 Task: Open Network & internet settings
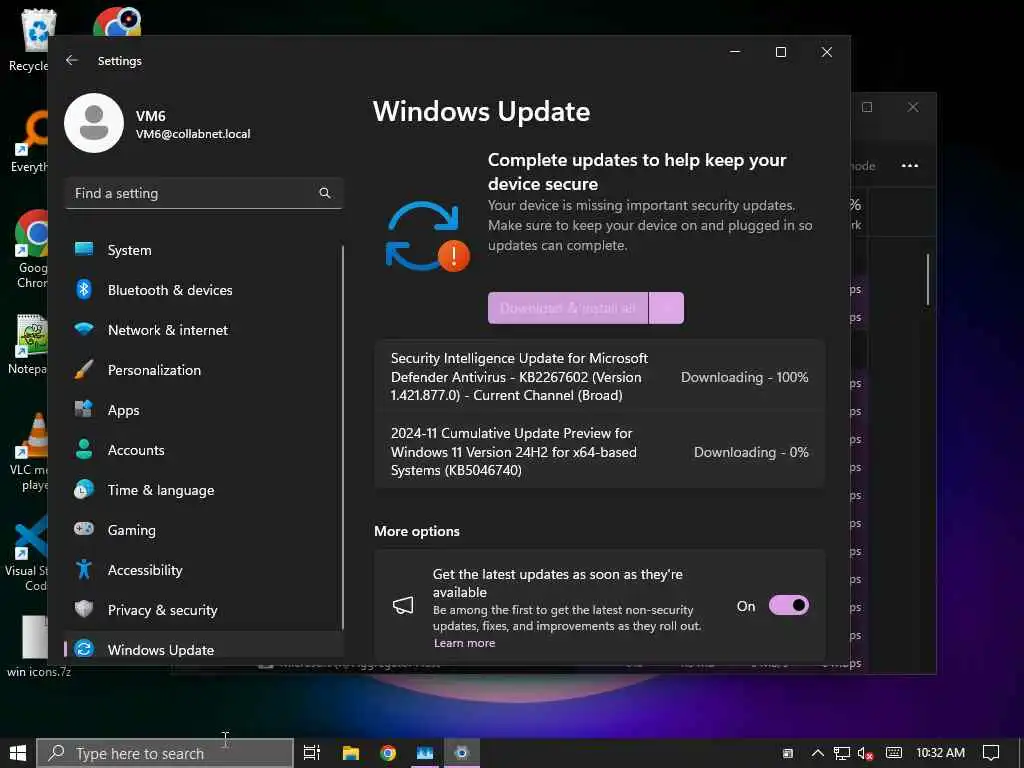tap(204, 330)
